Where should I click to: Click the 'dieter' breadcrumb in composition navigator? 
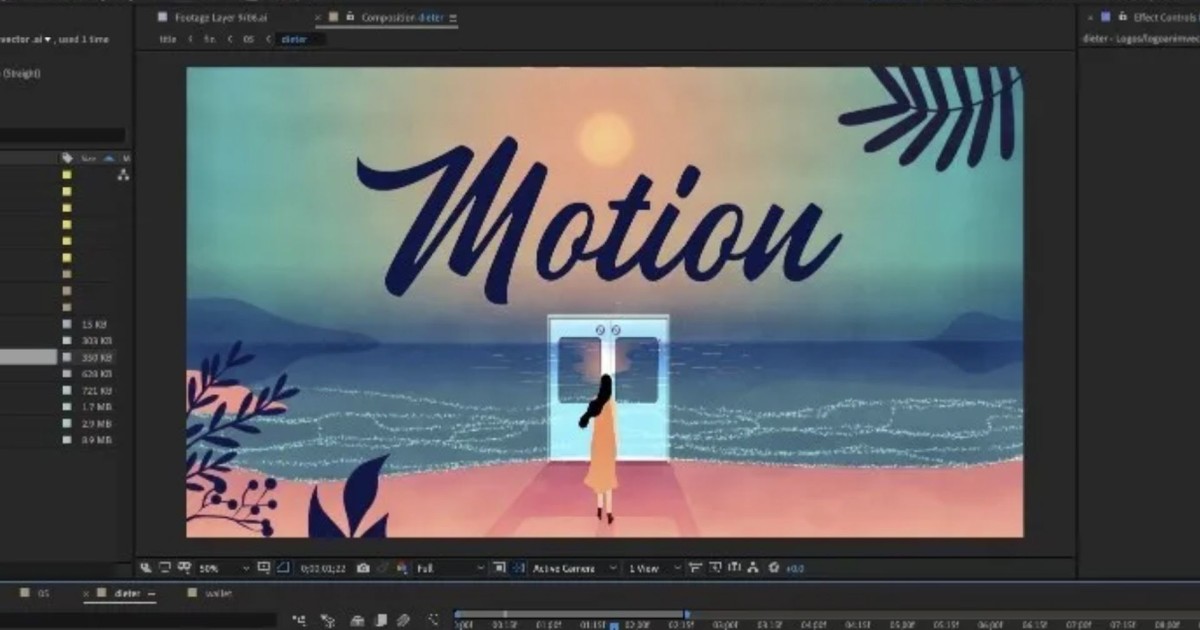[x=293, y=39]
